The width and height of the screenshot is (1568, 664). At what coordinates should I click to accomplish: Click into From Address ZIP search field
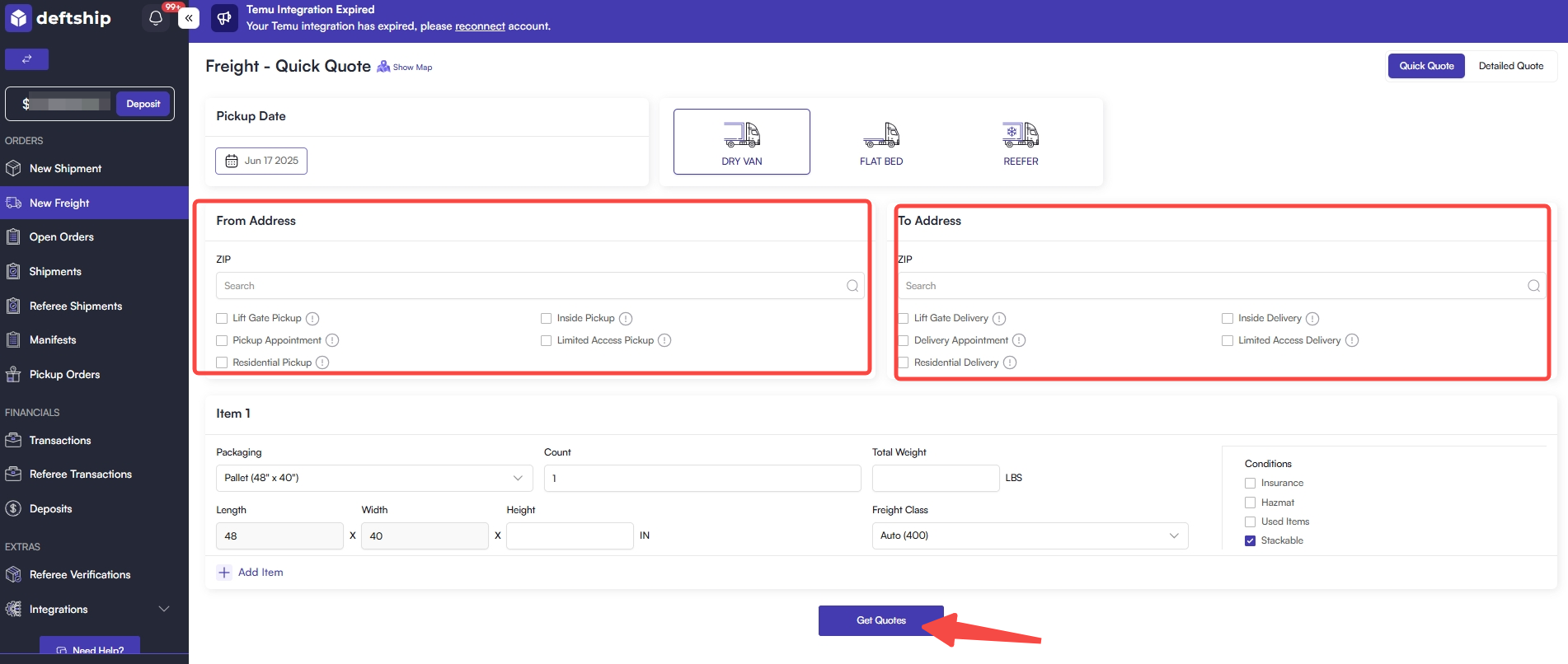point(540,286)
